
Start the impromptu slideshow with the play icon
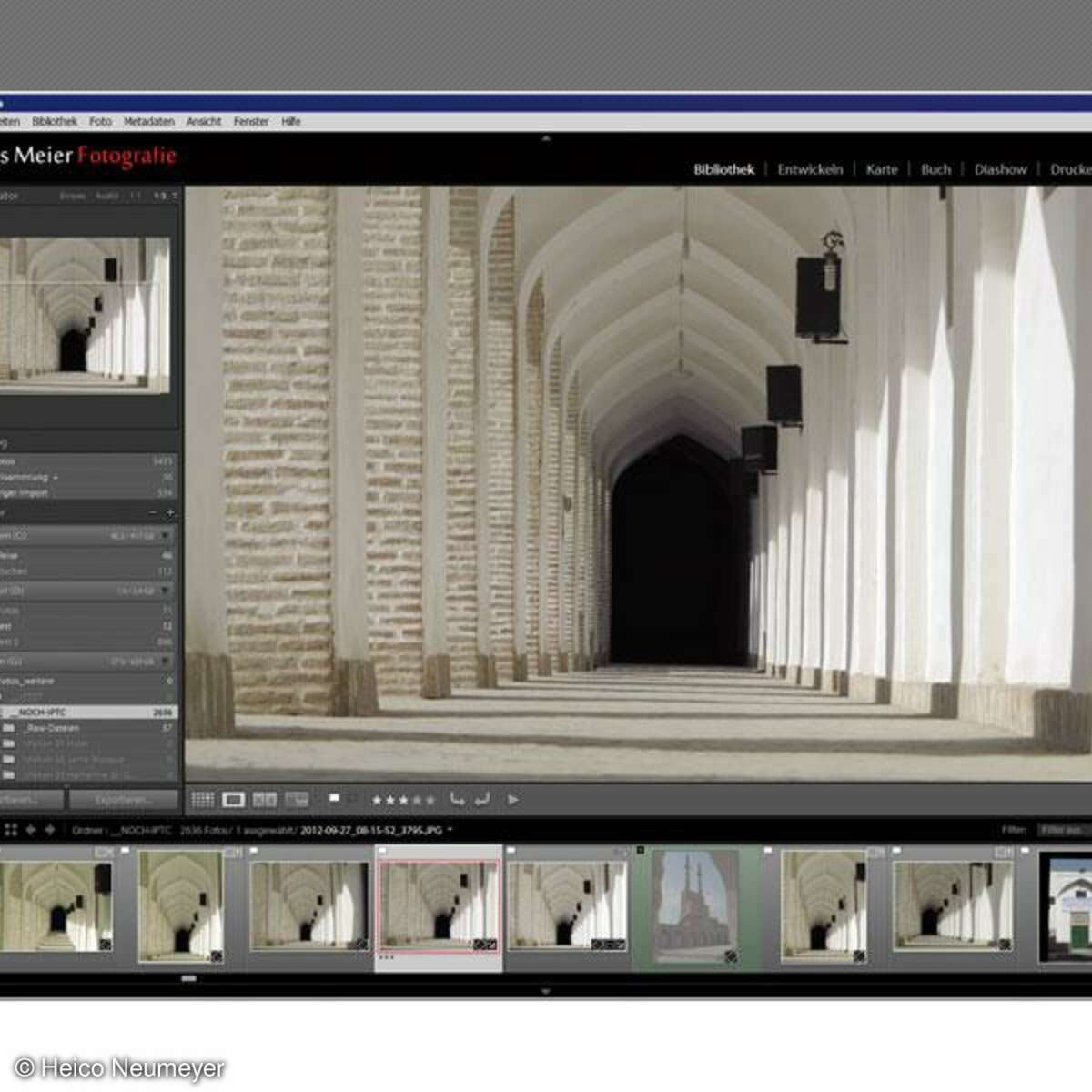click(514, 799)
